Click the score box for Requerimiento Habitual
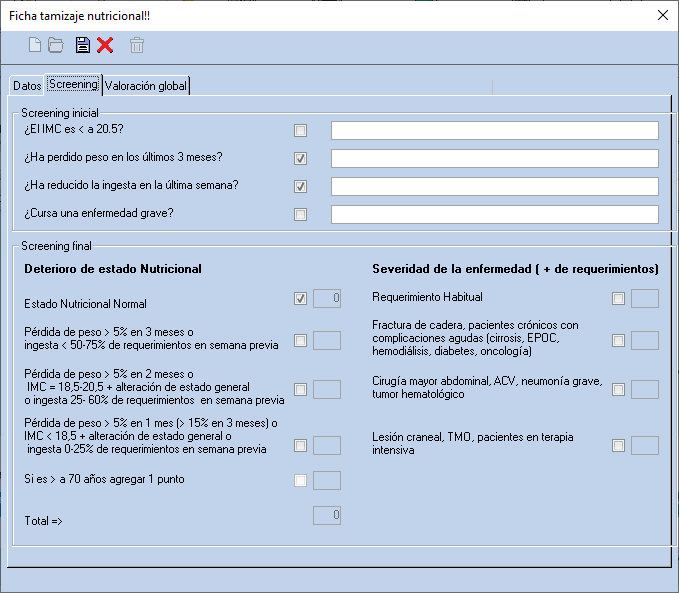 [645, 298]
